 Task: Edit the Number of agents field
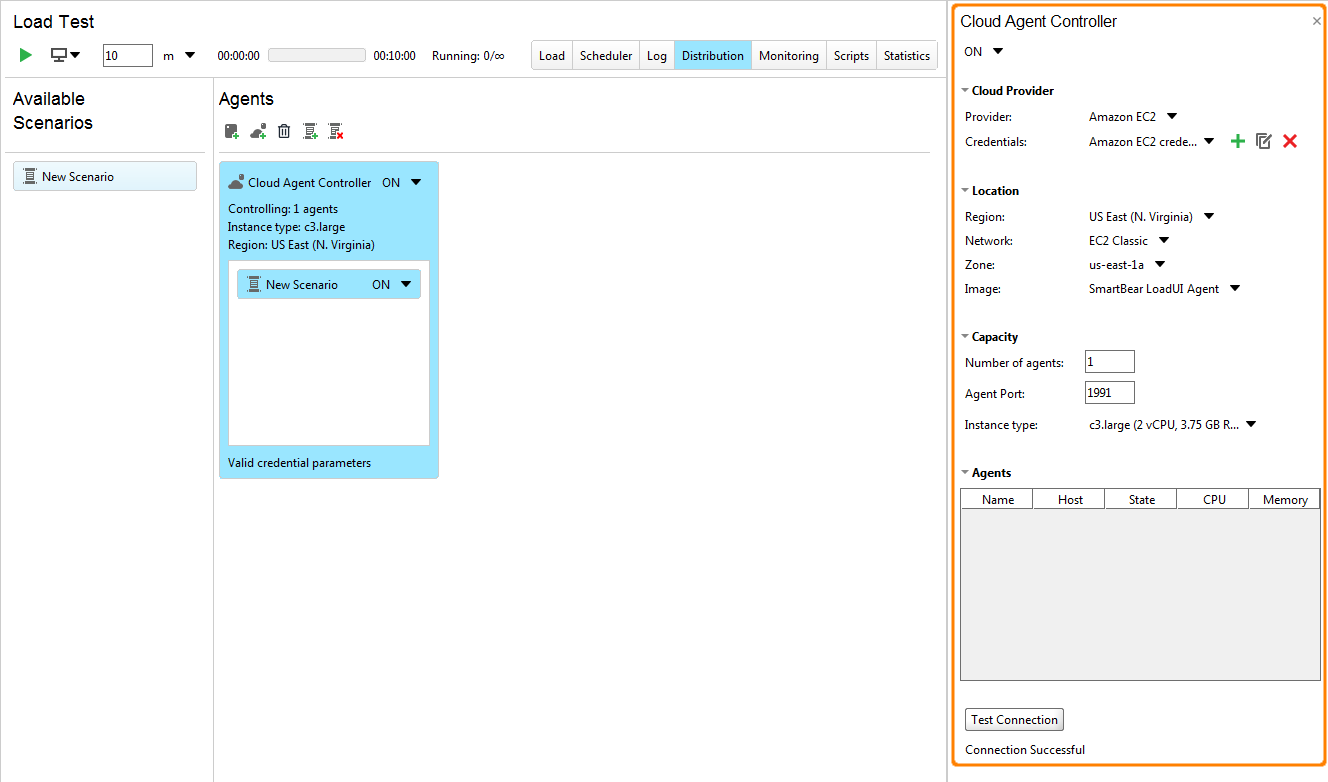[x=1108, y=361]
